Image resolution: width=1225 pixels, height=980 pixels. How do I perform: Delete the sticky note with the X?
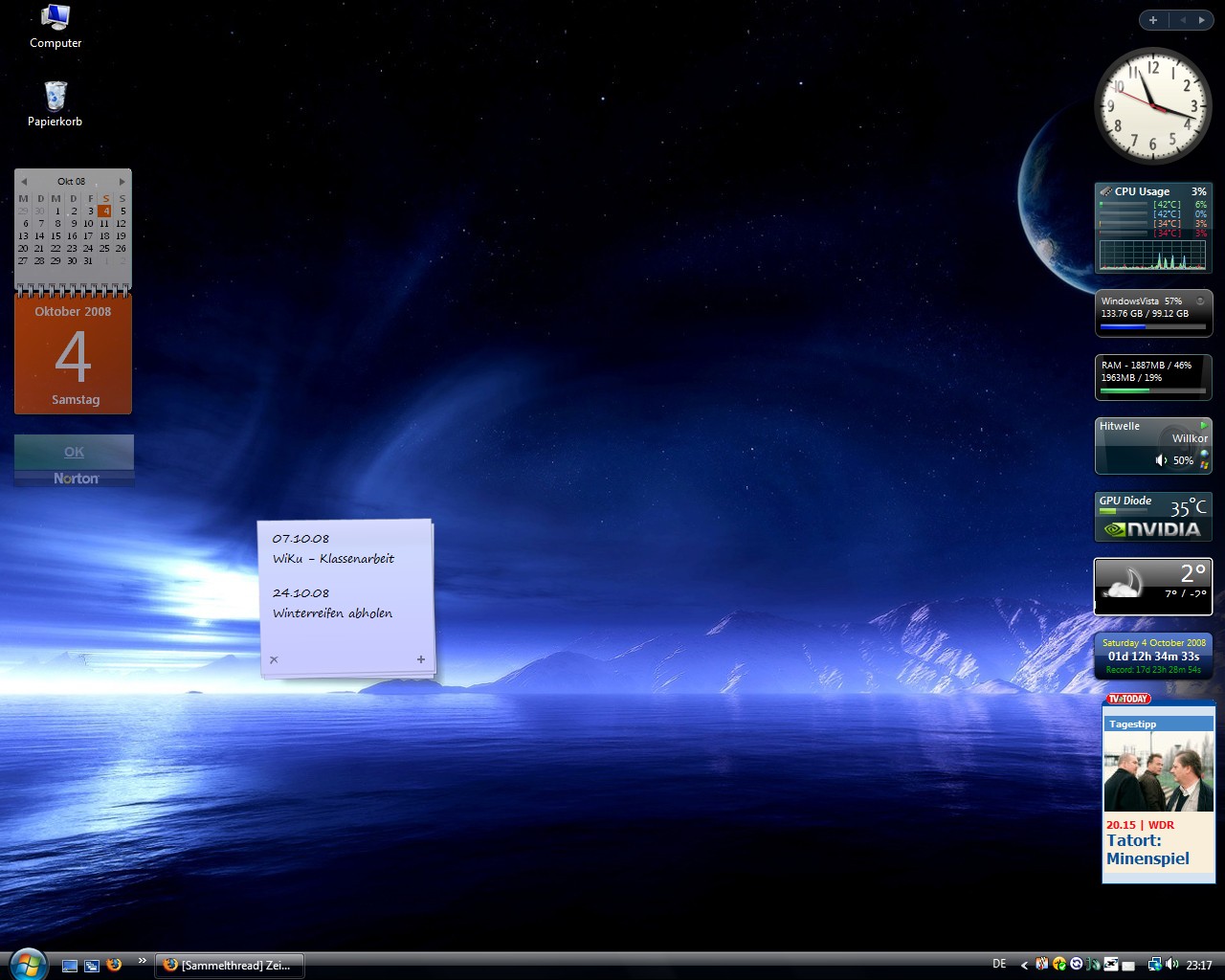(274, 659)
